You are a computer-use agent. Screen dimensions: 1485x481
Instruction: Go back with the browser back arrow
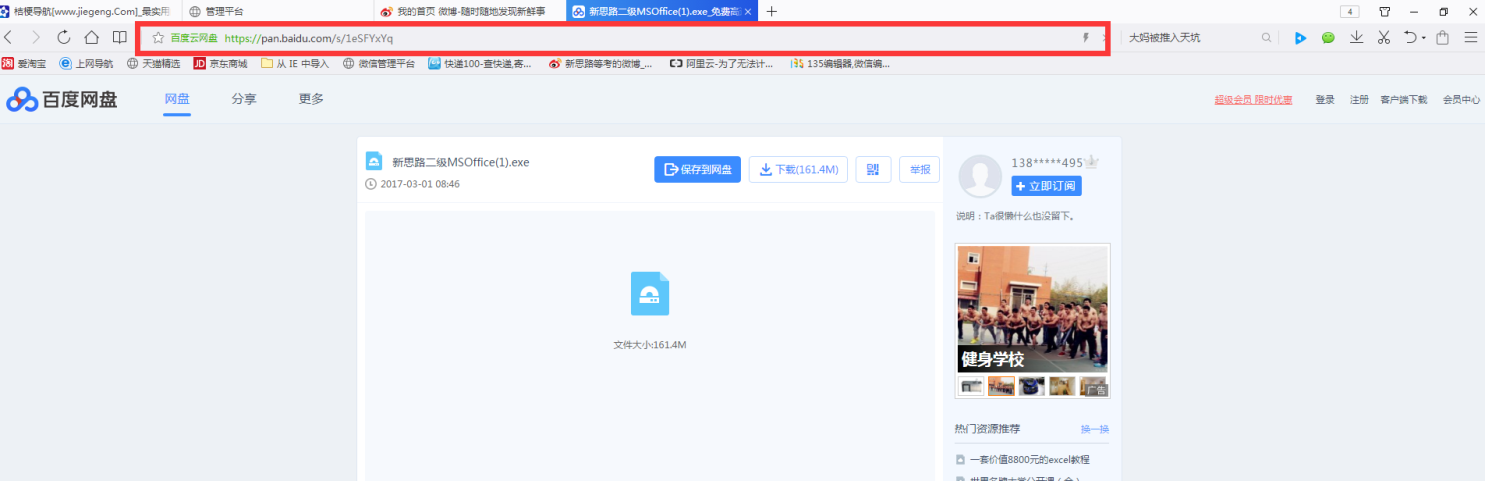click(8, 38)
